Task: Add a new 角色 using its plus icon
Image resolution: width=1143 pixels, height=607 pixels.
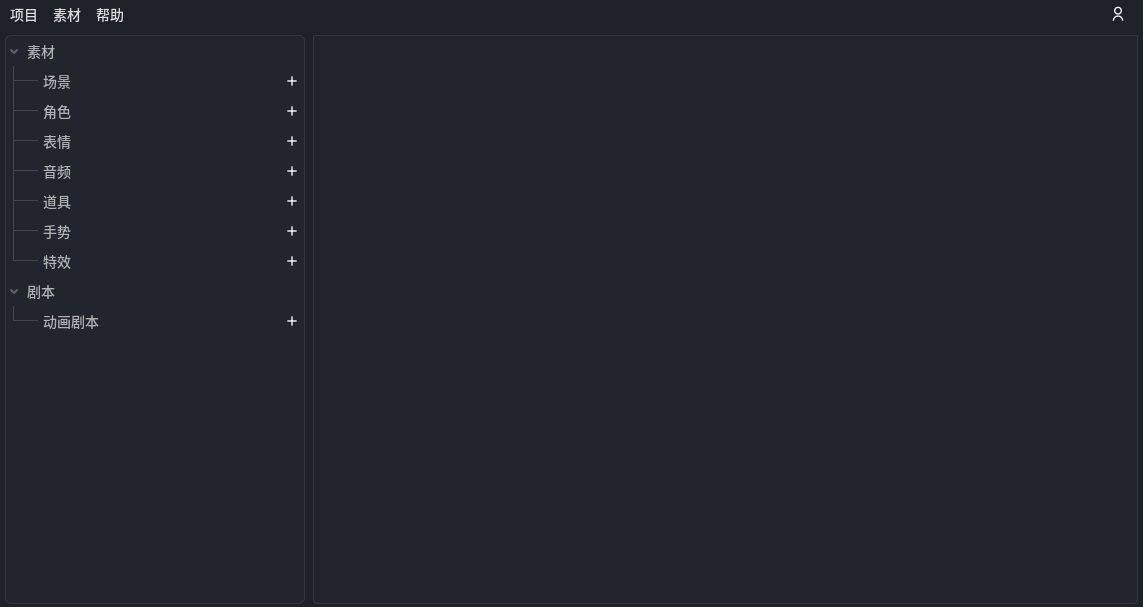Action: click(x=291, y=111)
